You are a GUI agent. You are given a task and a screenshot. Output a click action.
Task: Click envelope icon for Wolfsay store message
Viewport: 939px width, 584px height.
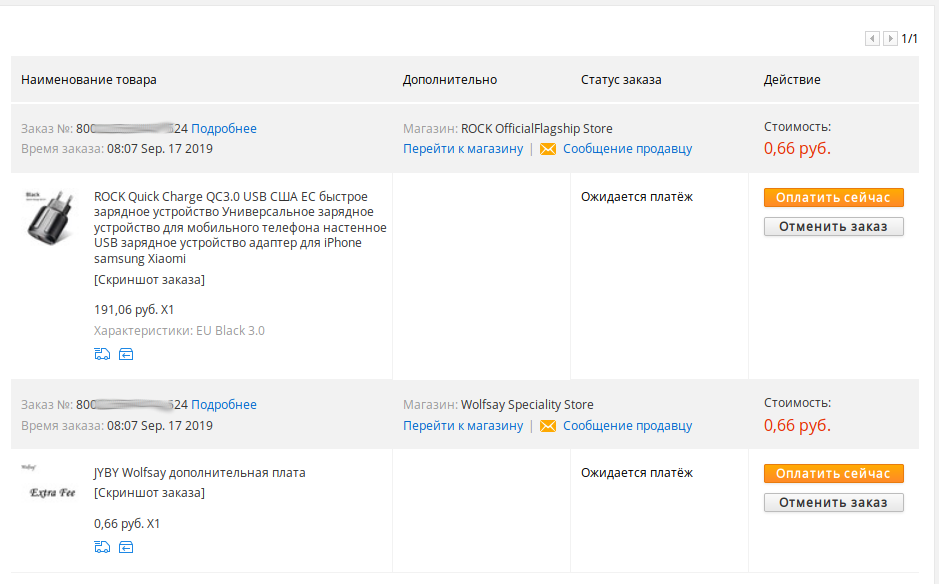pyautogui.click(x=547, y=426)
